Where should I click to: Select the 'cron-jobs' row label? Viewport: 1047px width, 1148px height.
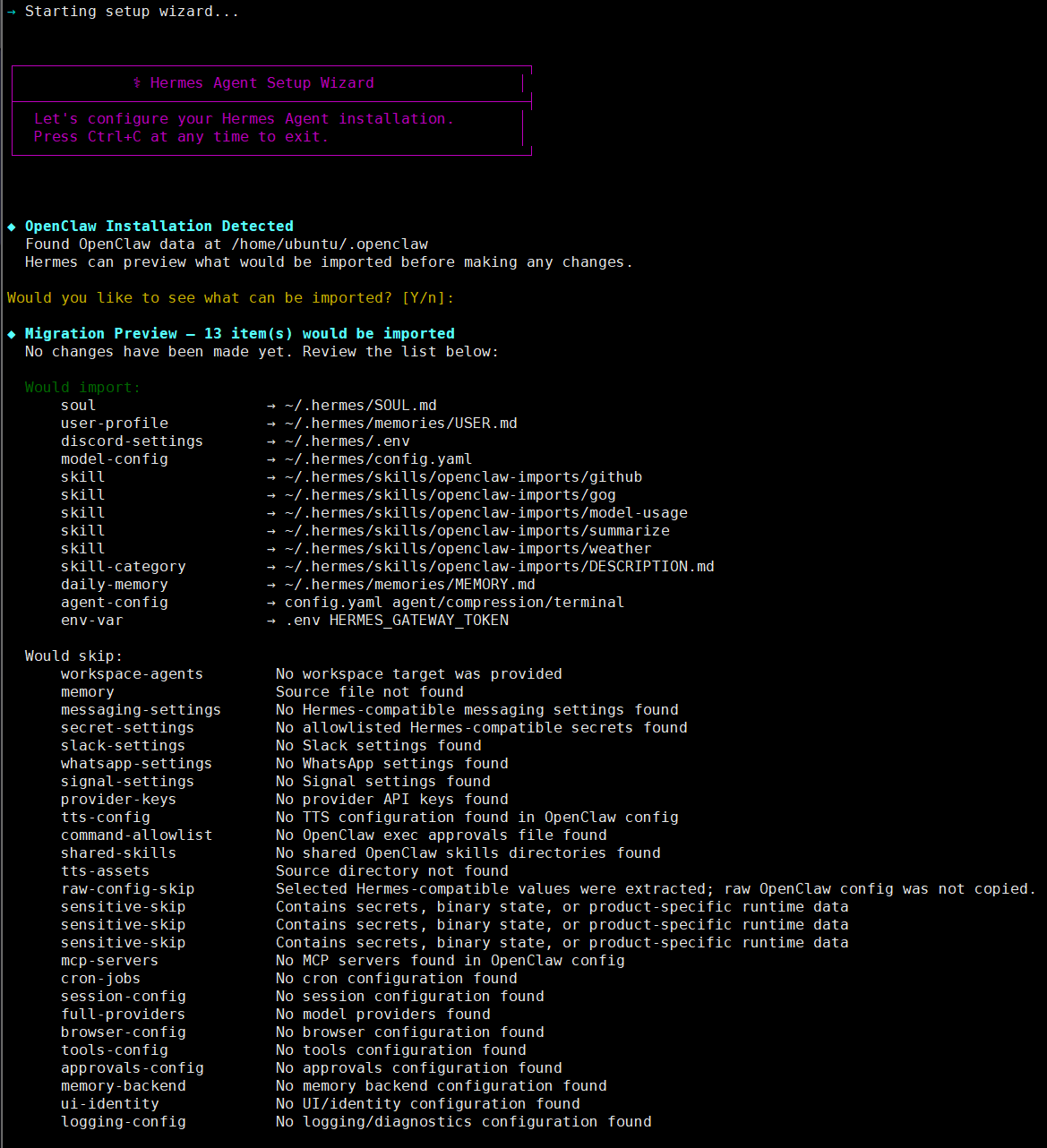pyautogui.click(x=101, y=978)
